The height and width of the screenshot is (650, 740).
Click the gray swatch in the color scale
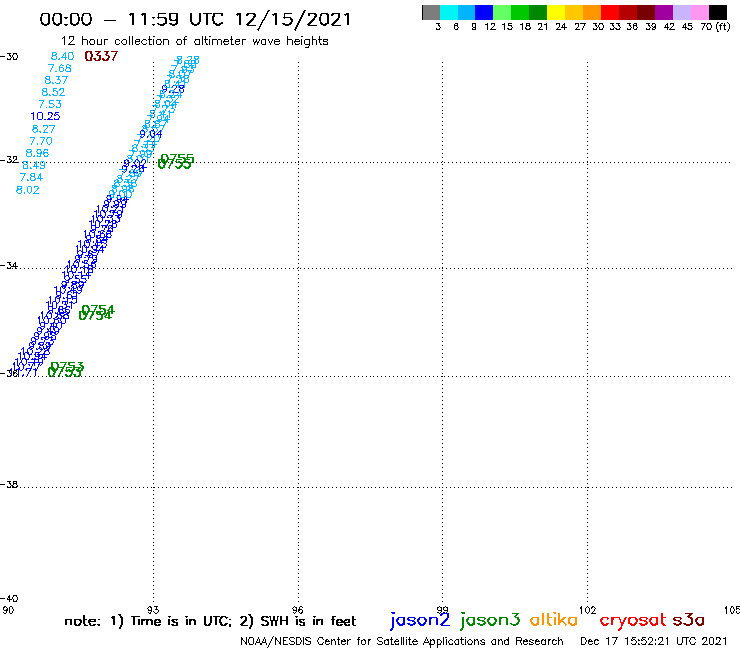(431, 12)
